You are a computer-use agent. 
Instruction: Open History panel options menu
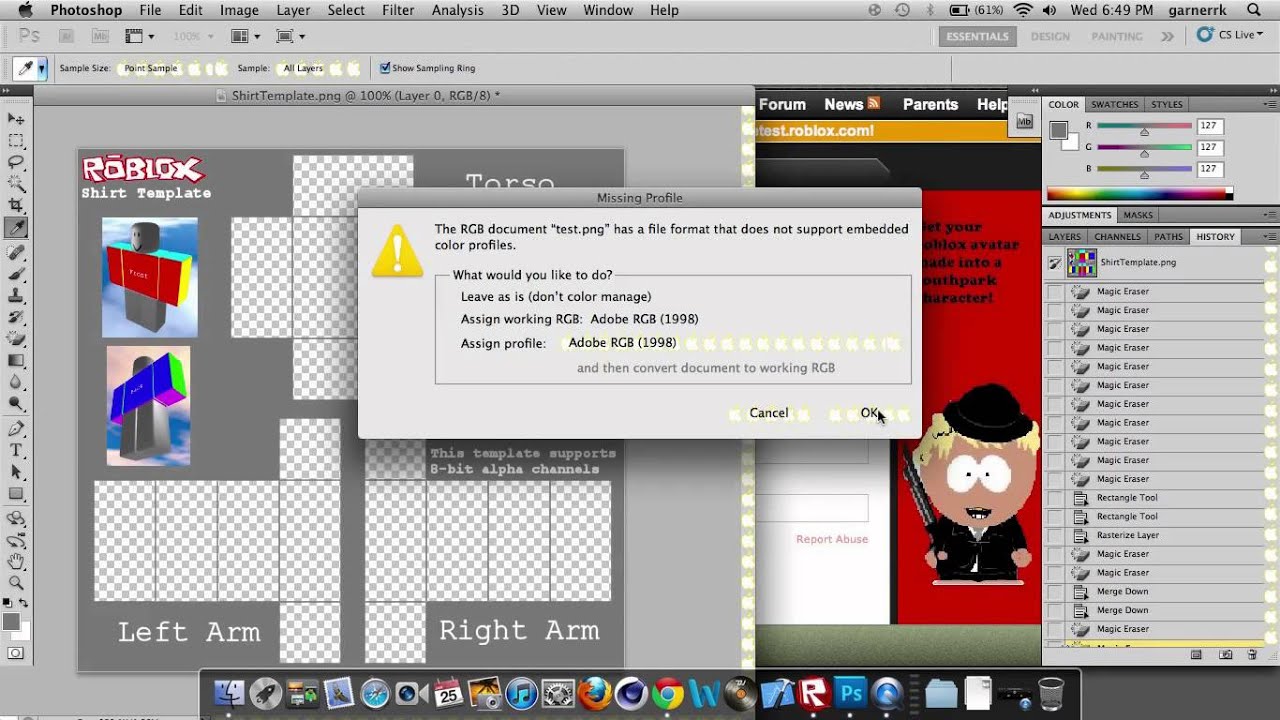(x=1270, y=236)
